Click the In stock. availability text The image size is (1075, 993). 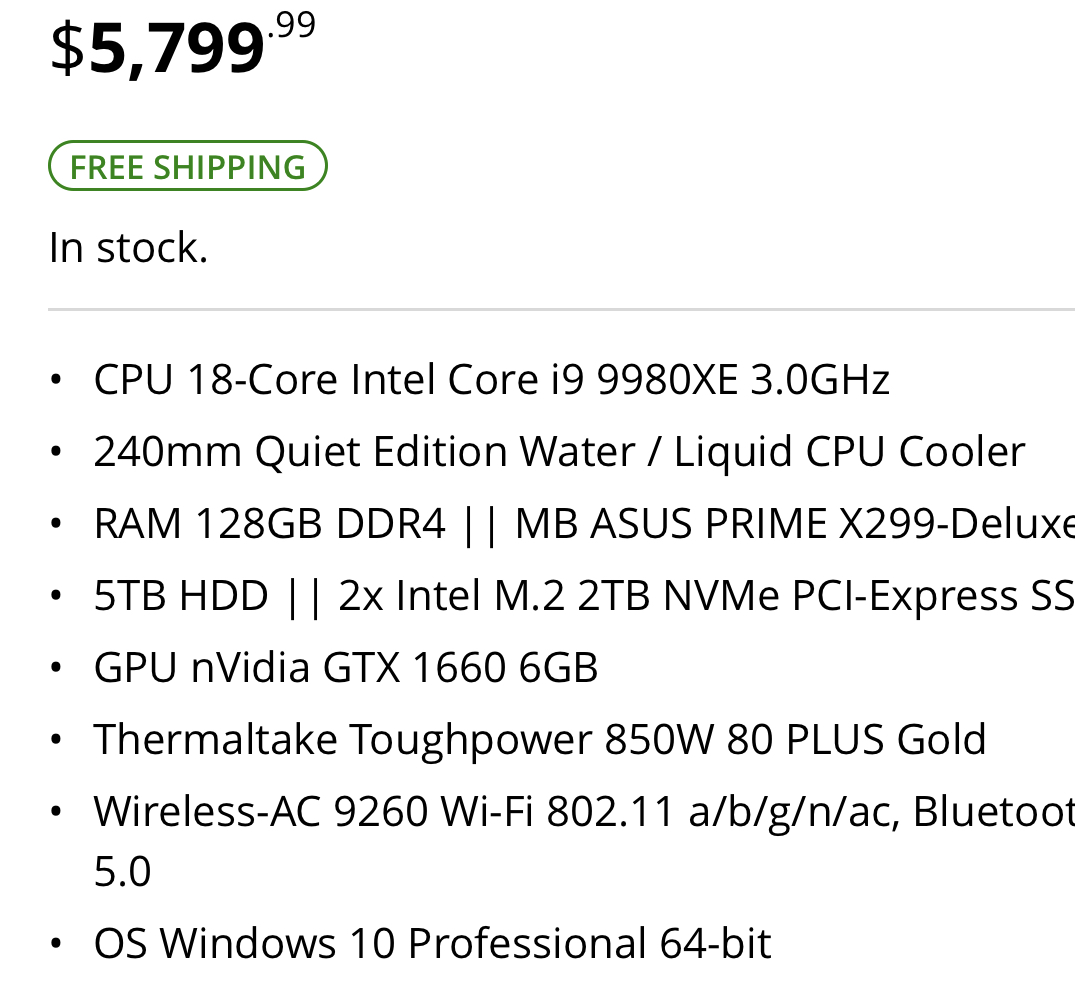coord(128,247)
